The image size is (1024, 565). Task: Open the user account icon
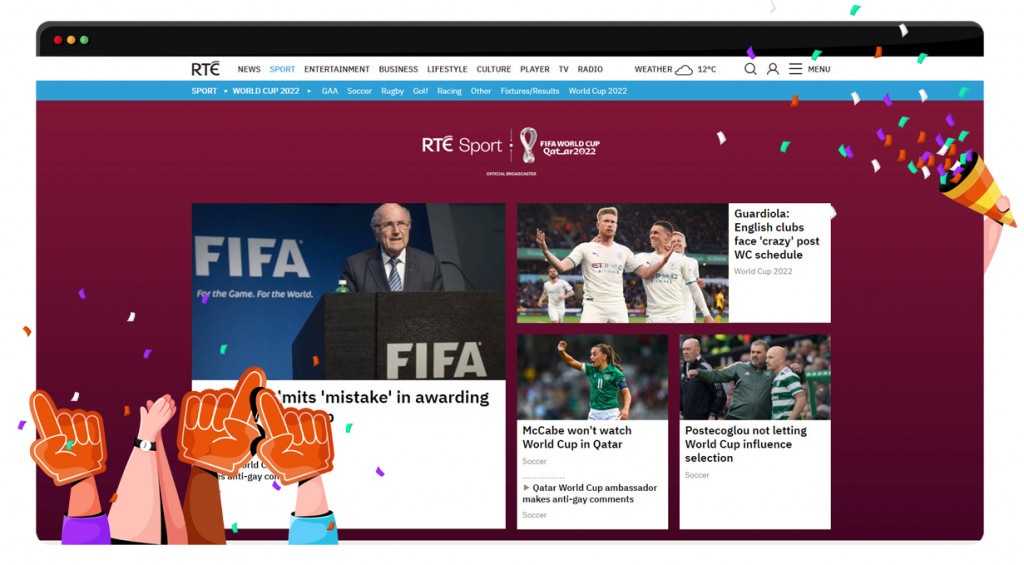[773, 69]
